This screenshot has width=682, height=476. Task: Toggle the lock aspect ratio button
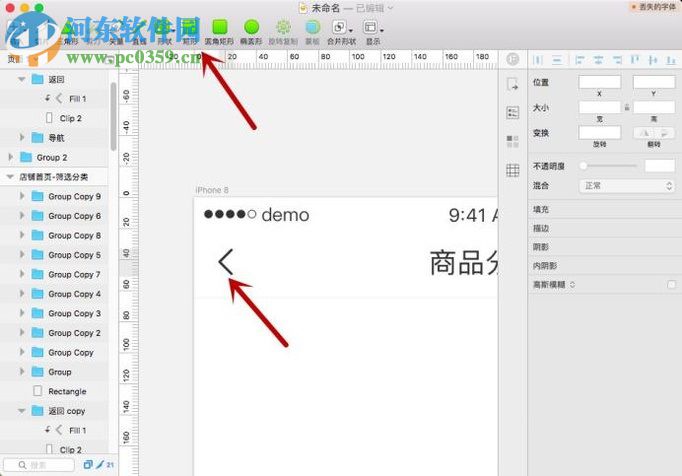point(627,107)
